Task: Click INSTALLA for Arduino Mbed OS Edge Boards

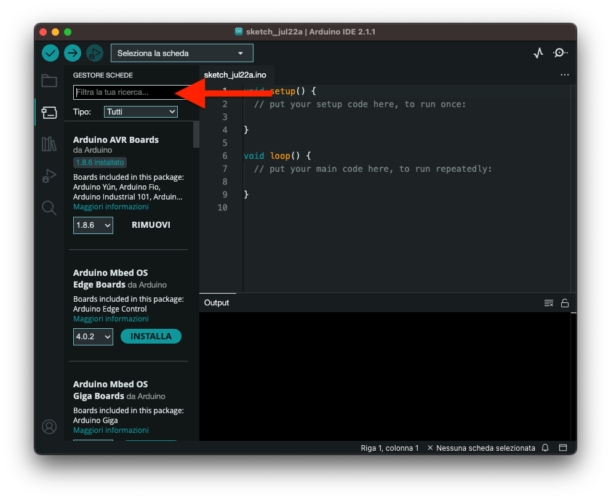Action: pos(150,337)
